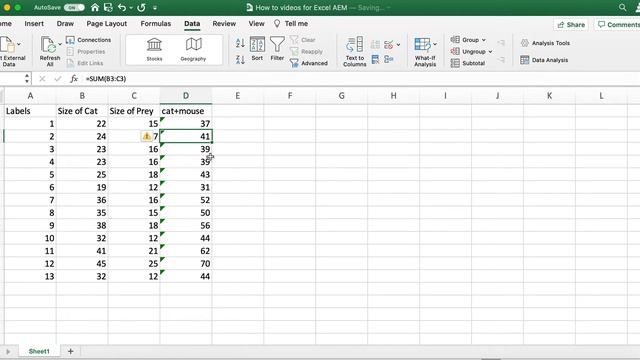Click the Home icon in title bar
Viewport: 640px width, 360px height.
coord(95,7)
